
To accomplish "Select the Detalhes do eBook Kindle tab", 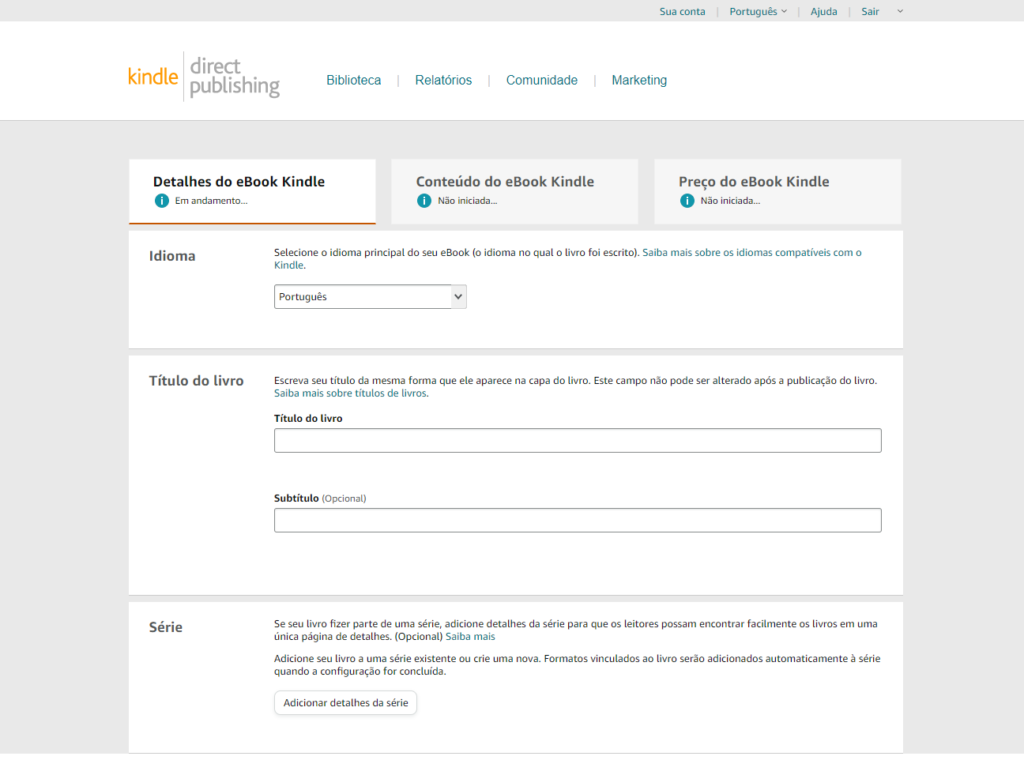I will click(252, 191).
